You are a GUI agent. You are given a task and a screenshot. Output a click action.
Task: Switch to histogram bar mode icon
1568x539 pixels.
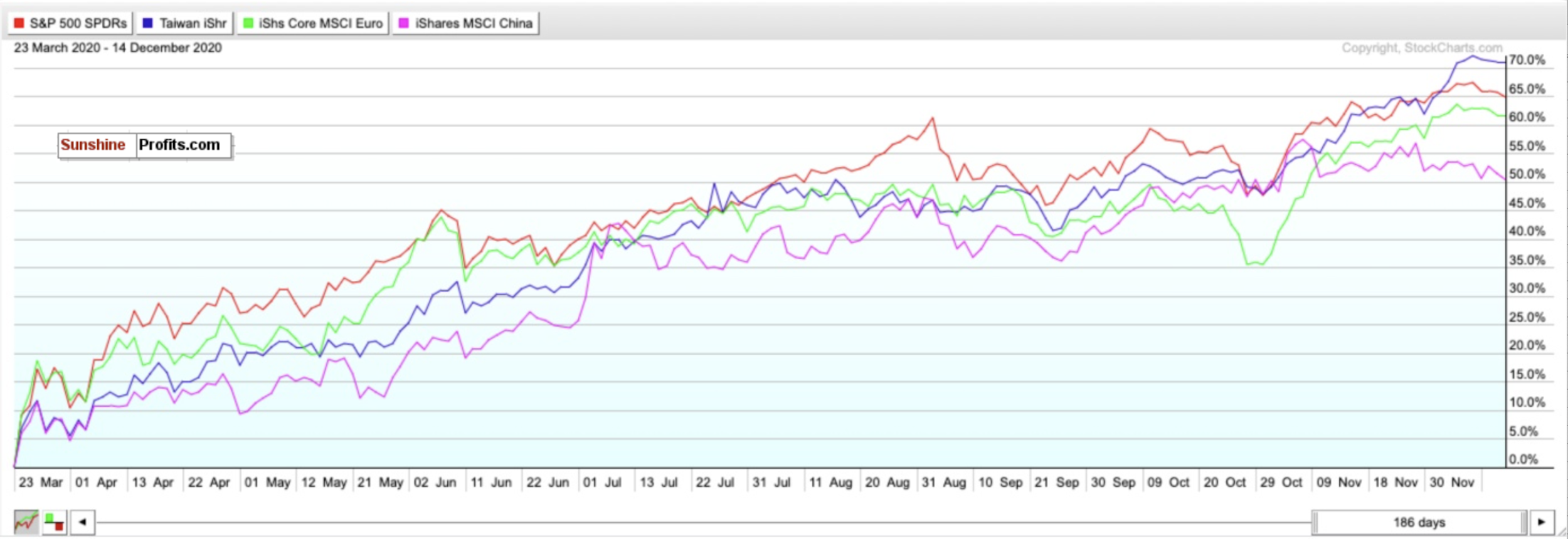(55, 522)
